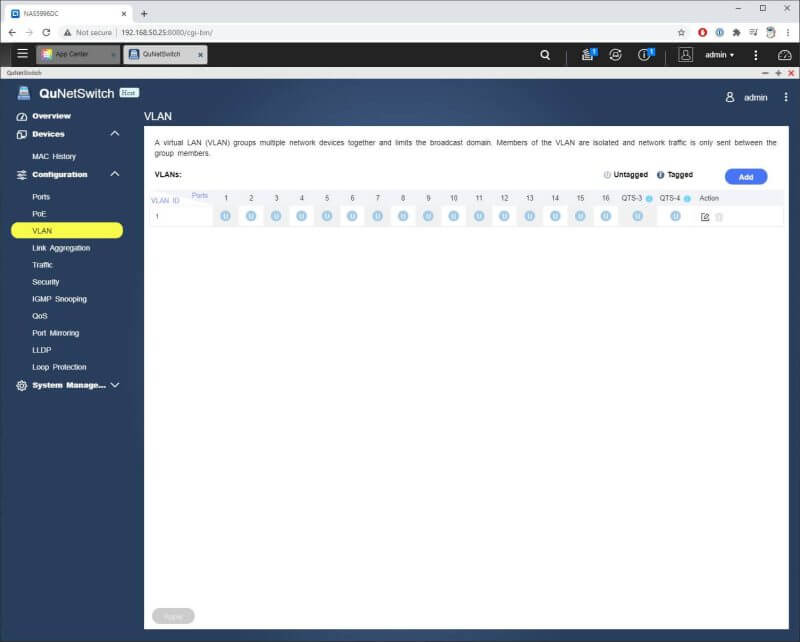Open event notifications info icon
Viewport: 800px width, 642px height.
(x=645, y=55)
